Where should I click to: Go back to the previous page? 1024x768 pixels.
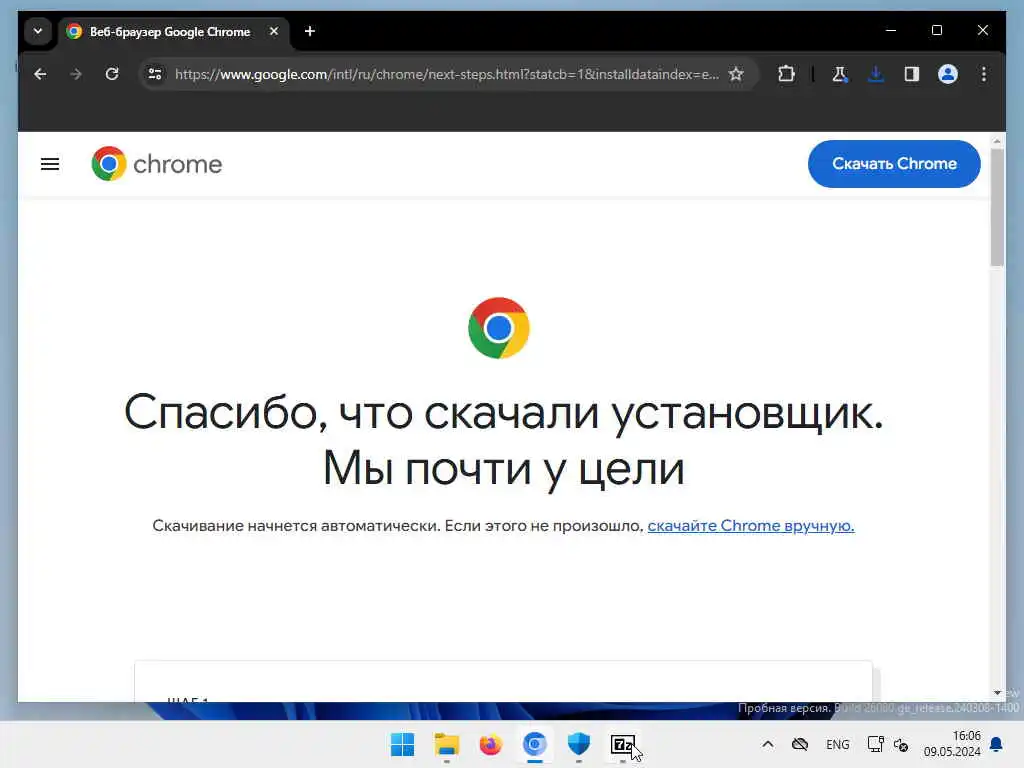click(40, 74)
